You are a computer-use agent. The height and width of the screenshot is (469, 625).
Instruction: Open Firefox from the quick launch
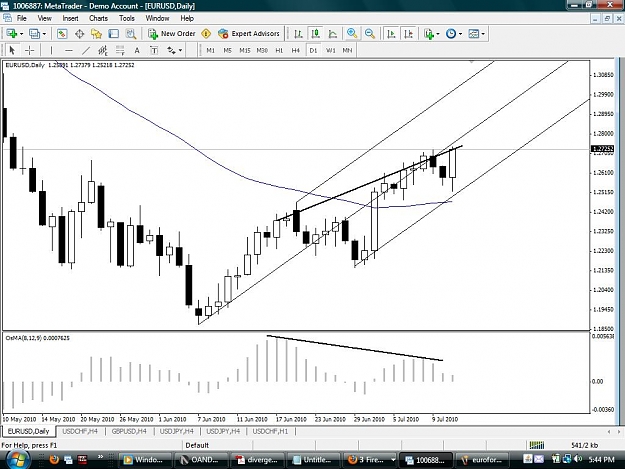tap(54, 460)
